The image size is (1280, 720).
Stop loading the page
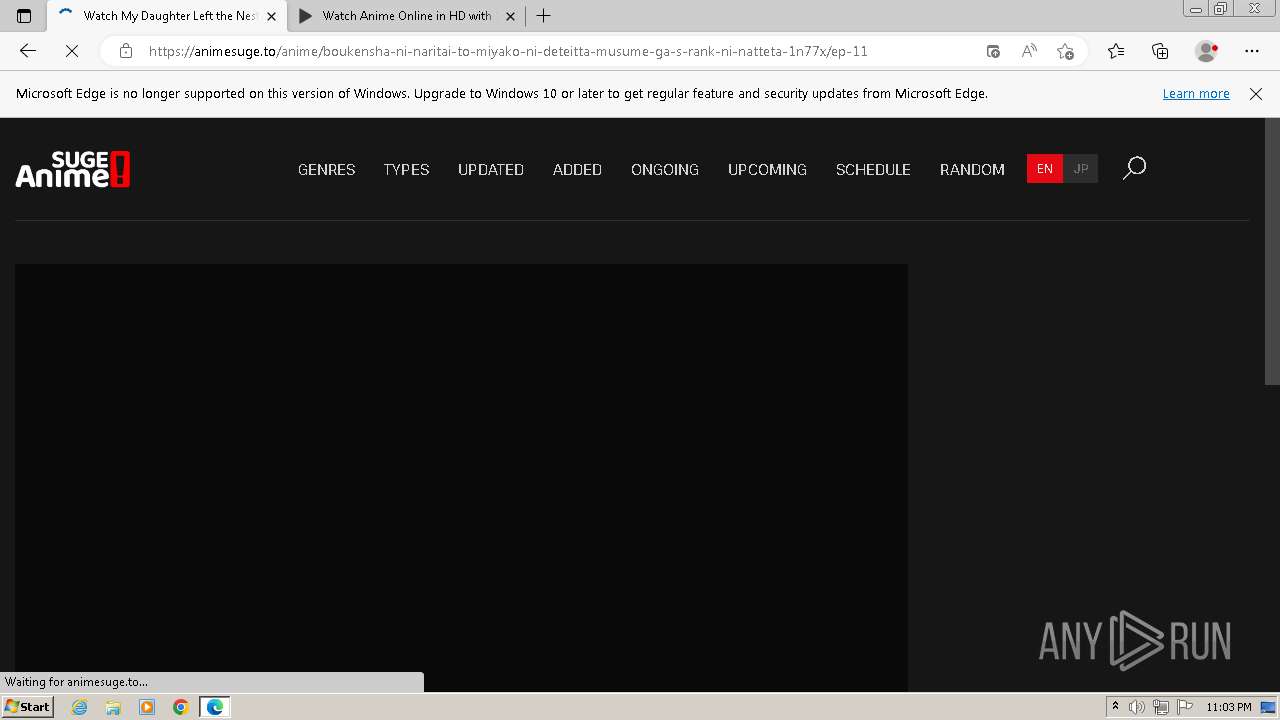pyautogui.click(x=72, y=51)
